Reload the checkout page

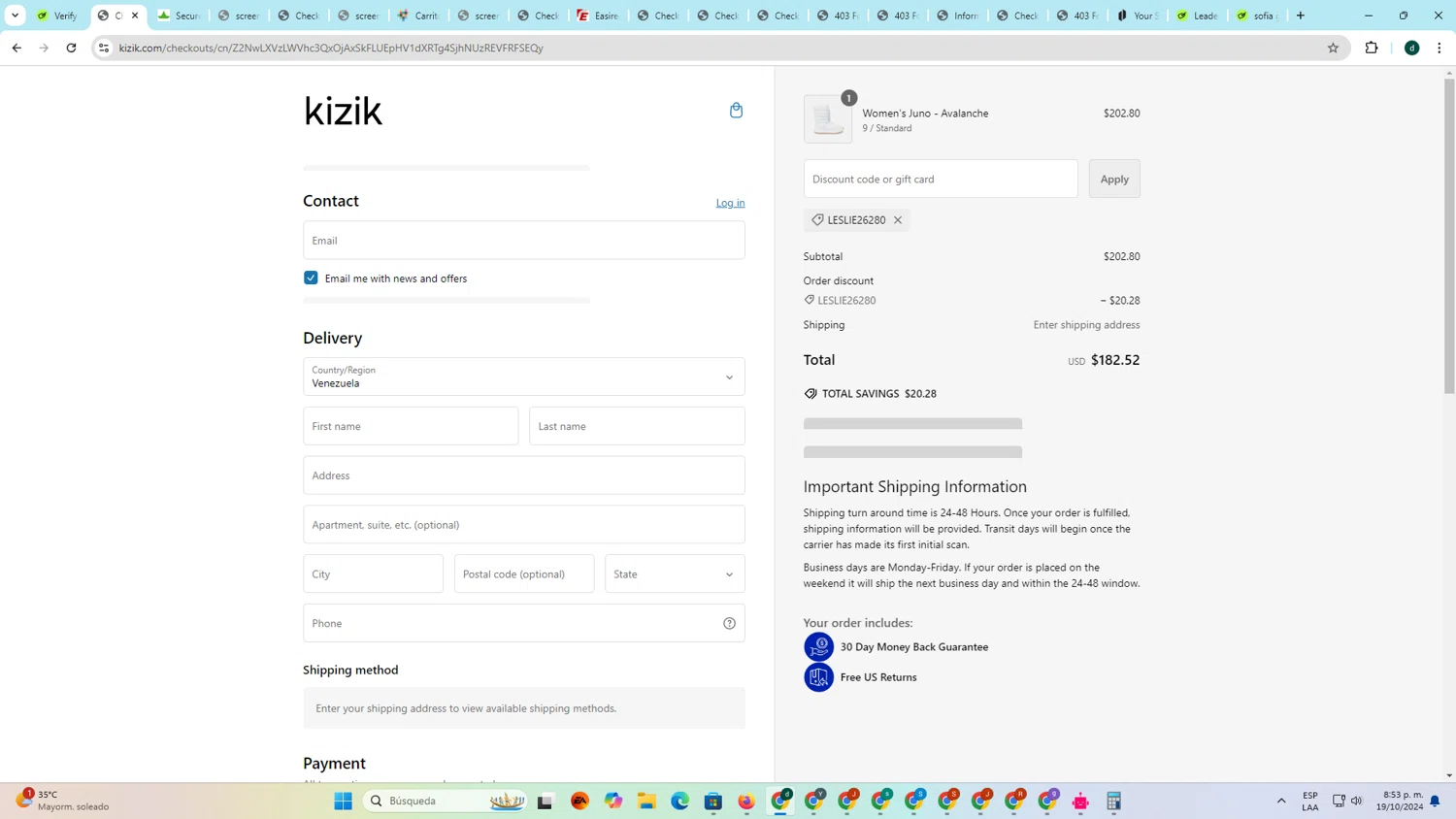tap(71, 48)
